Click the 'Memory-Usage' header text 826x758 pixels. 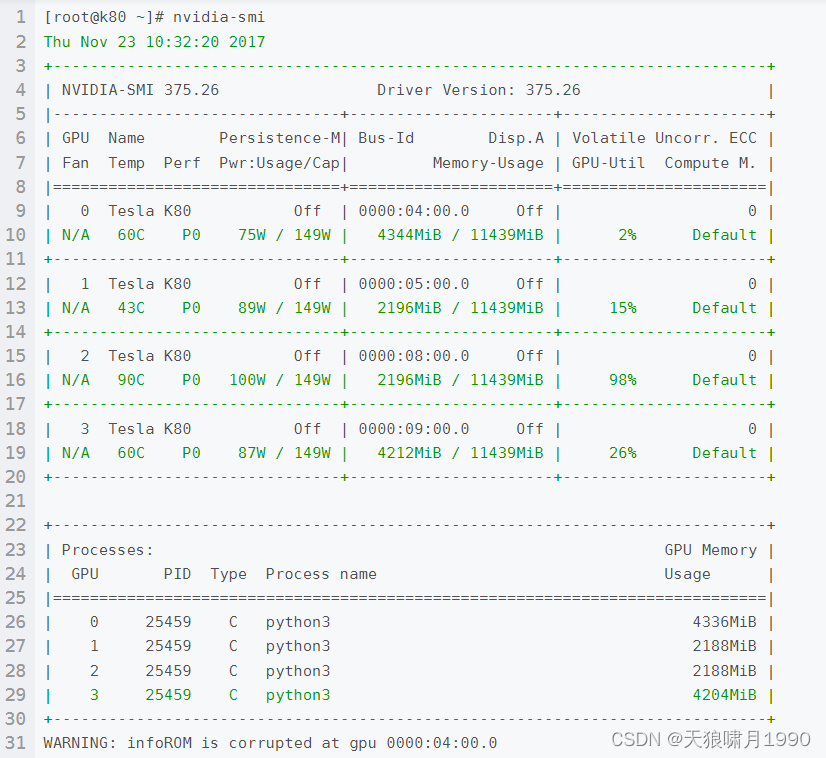click(x=488, y=163)
